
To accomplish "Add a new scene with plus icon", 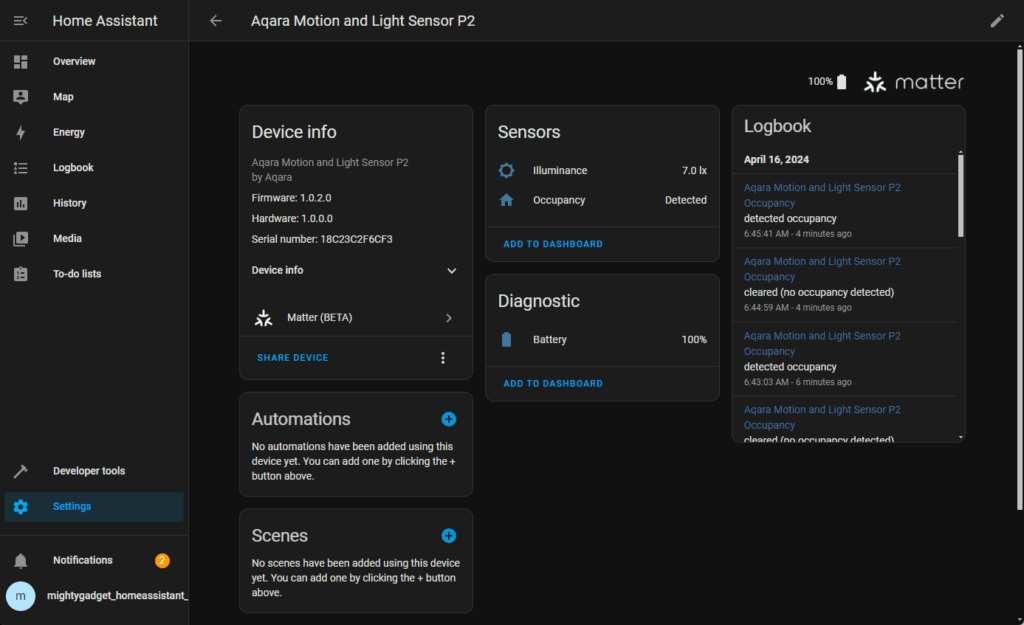I will [x=449, y=536].
